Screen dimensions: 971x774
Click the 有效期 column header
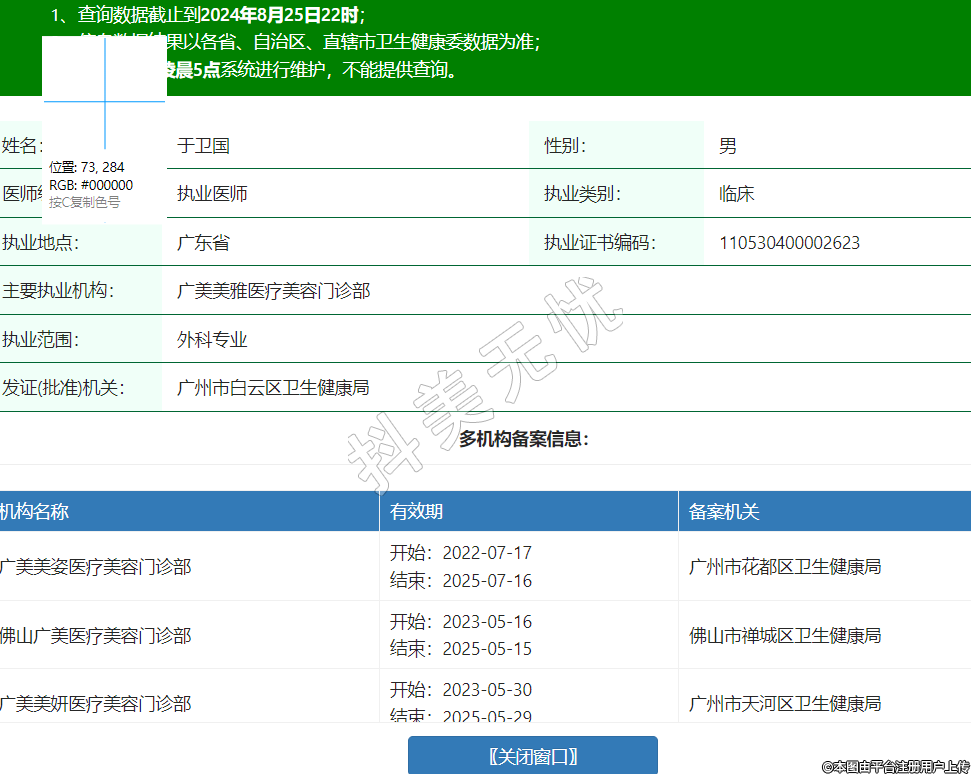[x=416, y=512]
